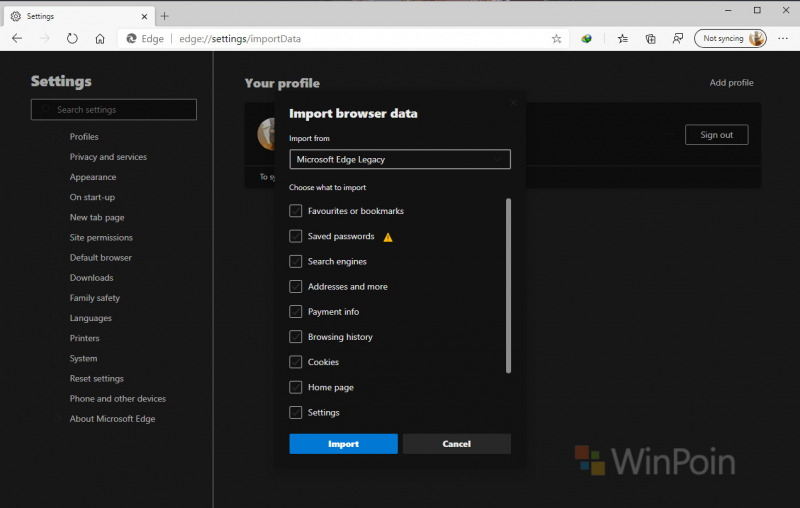Toggle the Settings import checkbox

295,412
